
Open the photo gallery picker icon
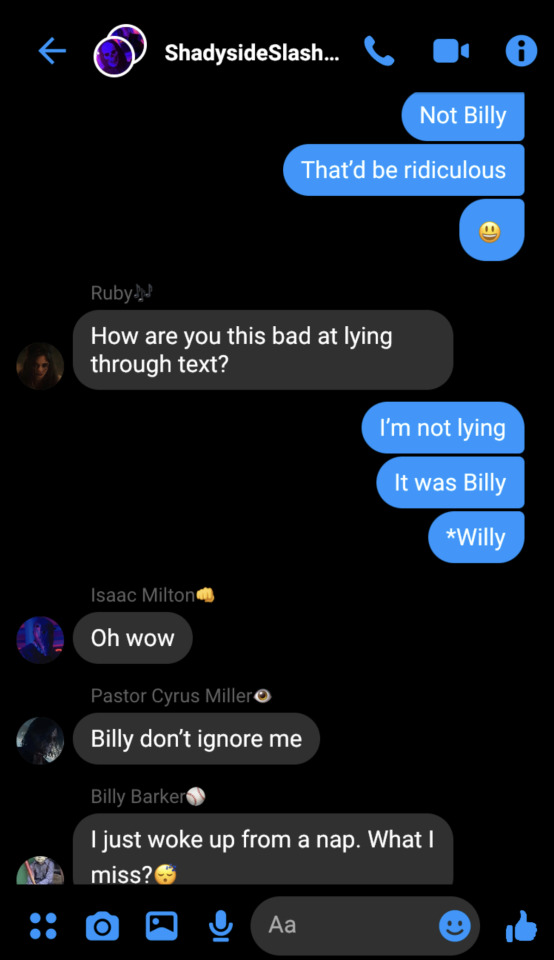click(161, 926)
